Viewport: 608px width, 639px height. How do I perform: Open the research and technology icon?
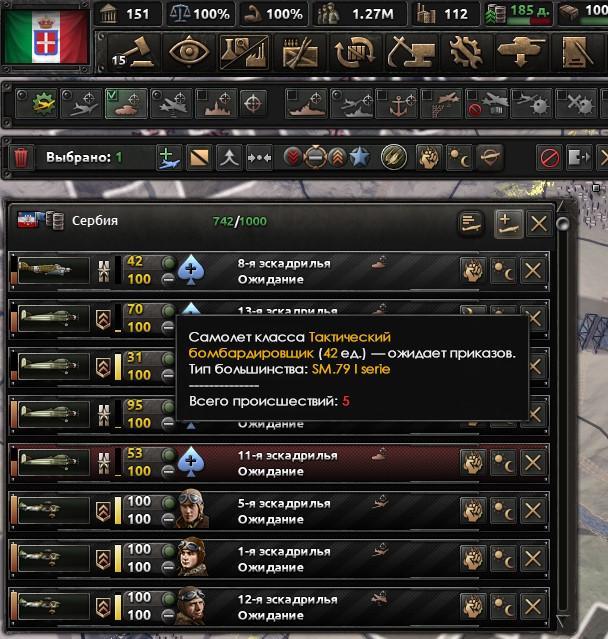tap(245, 52)
